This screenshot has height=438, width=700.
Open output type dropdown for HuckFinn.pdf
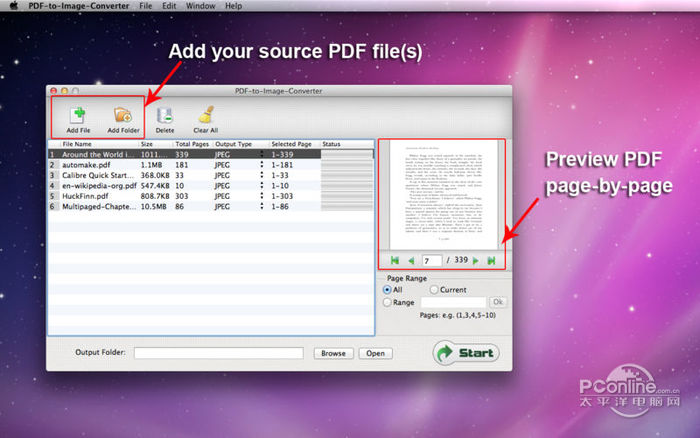point(262,196)
